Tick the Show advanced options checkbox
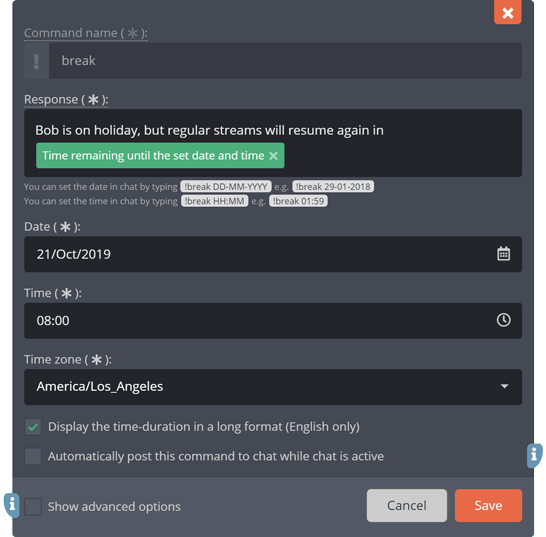 (x=33, y=506)
